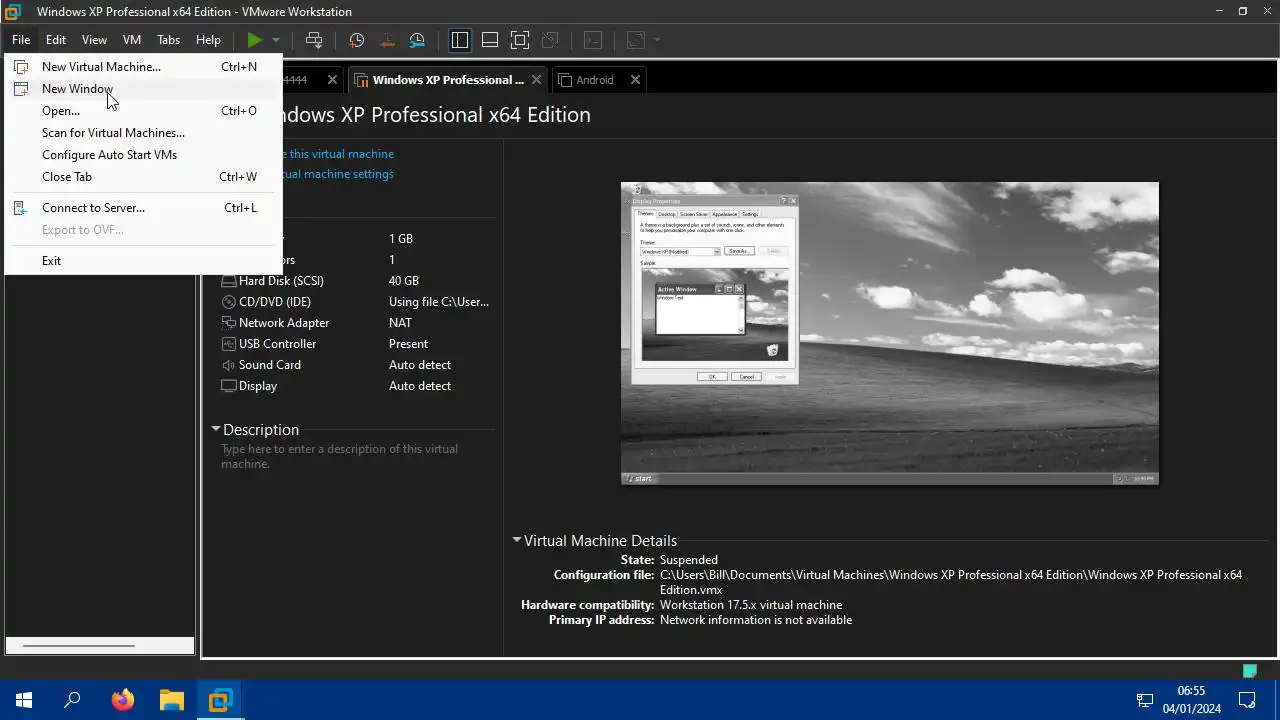Open the notification center icon

point(1247,700)
